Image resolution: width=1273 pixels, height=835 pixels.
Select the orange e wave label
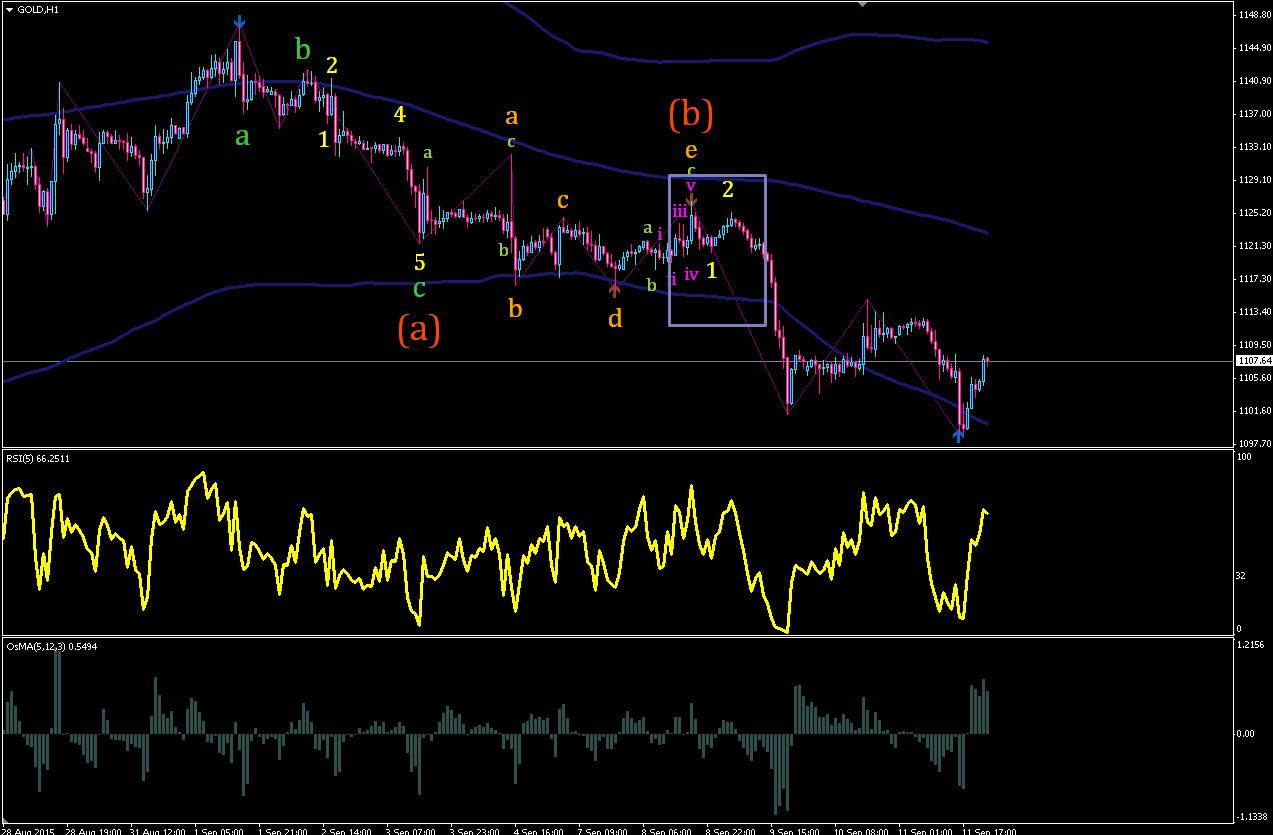point(691,151)
